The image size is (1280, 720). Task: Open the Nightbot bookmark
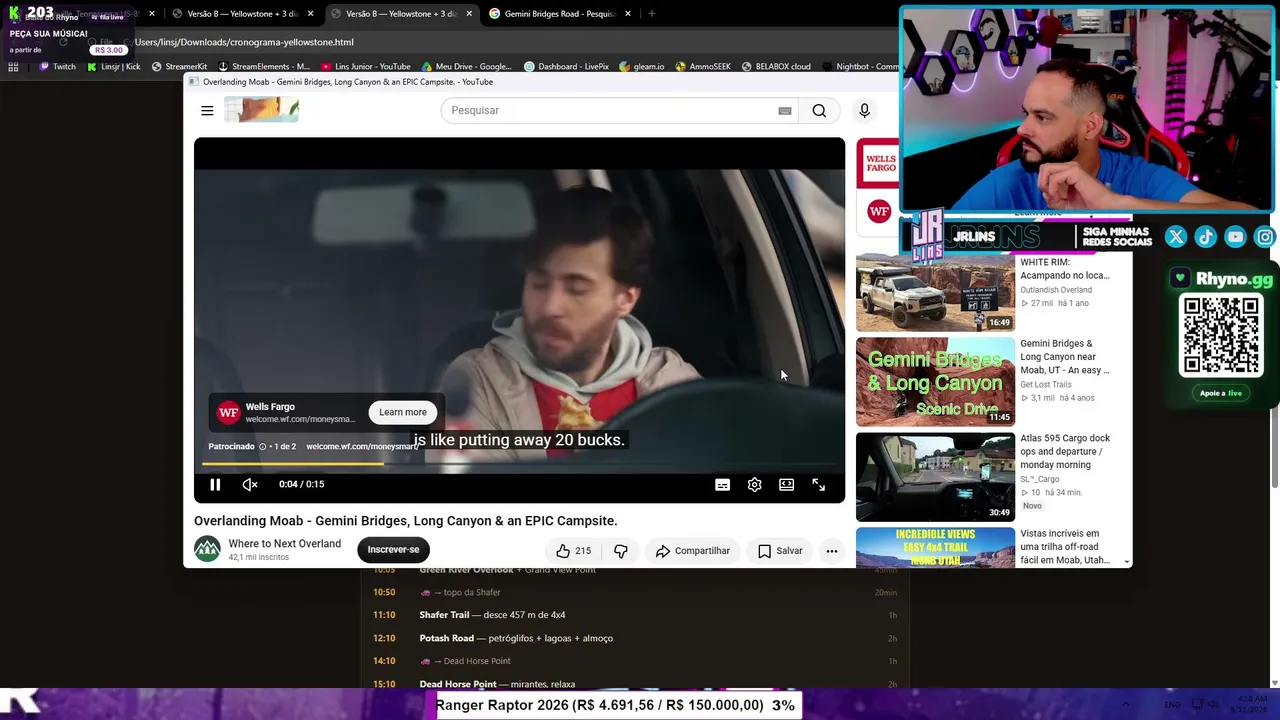point(860,67)
